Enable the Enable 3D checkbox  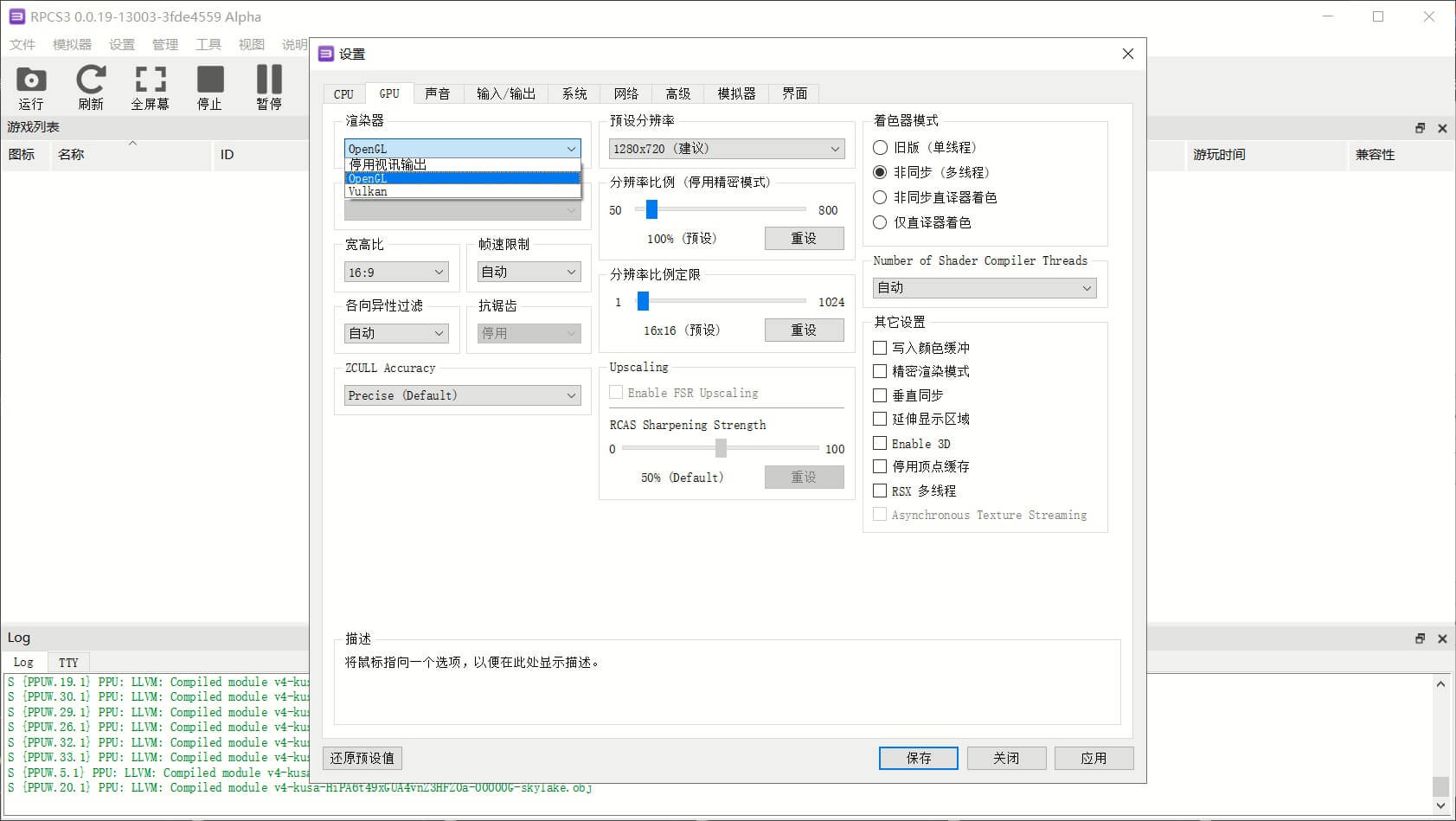(879, 443)
